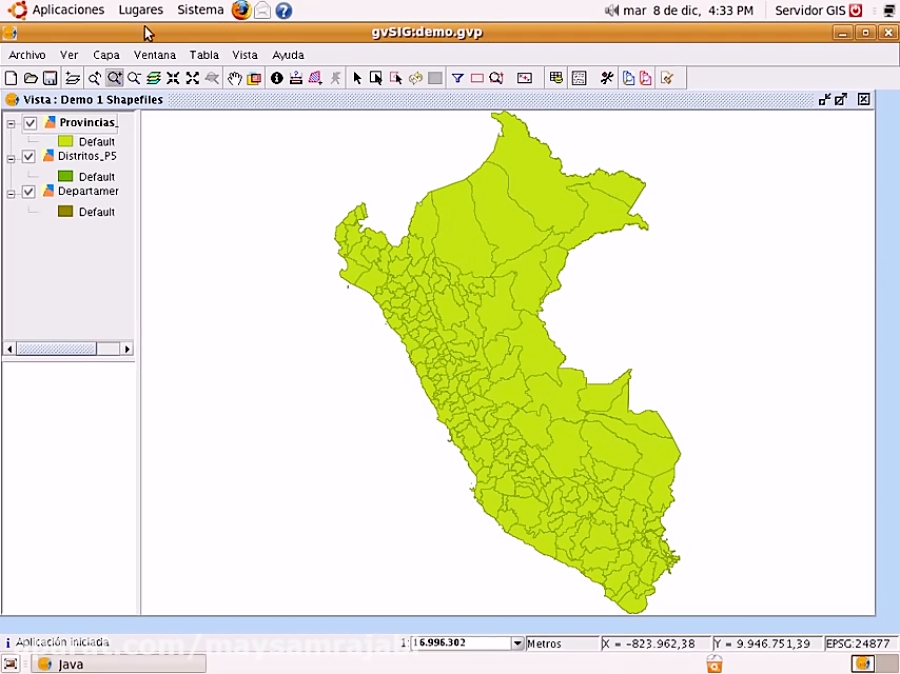Uncheck the Provincias layer visibility
The width and height of the screenshot is (900, 674).
(30, 122)
